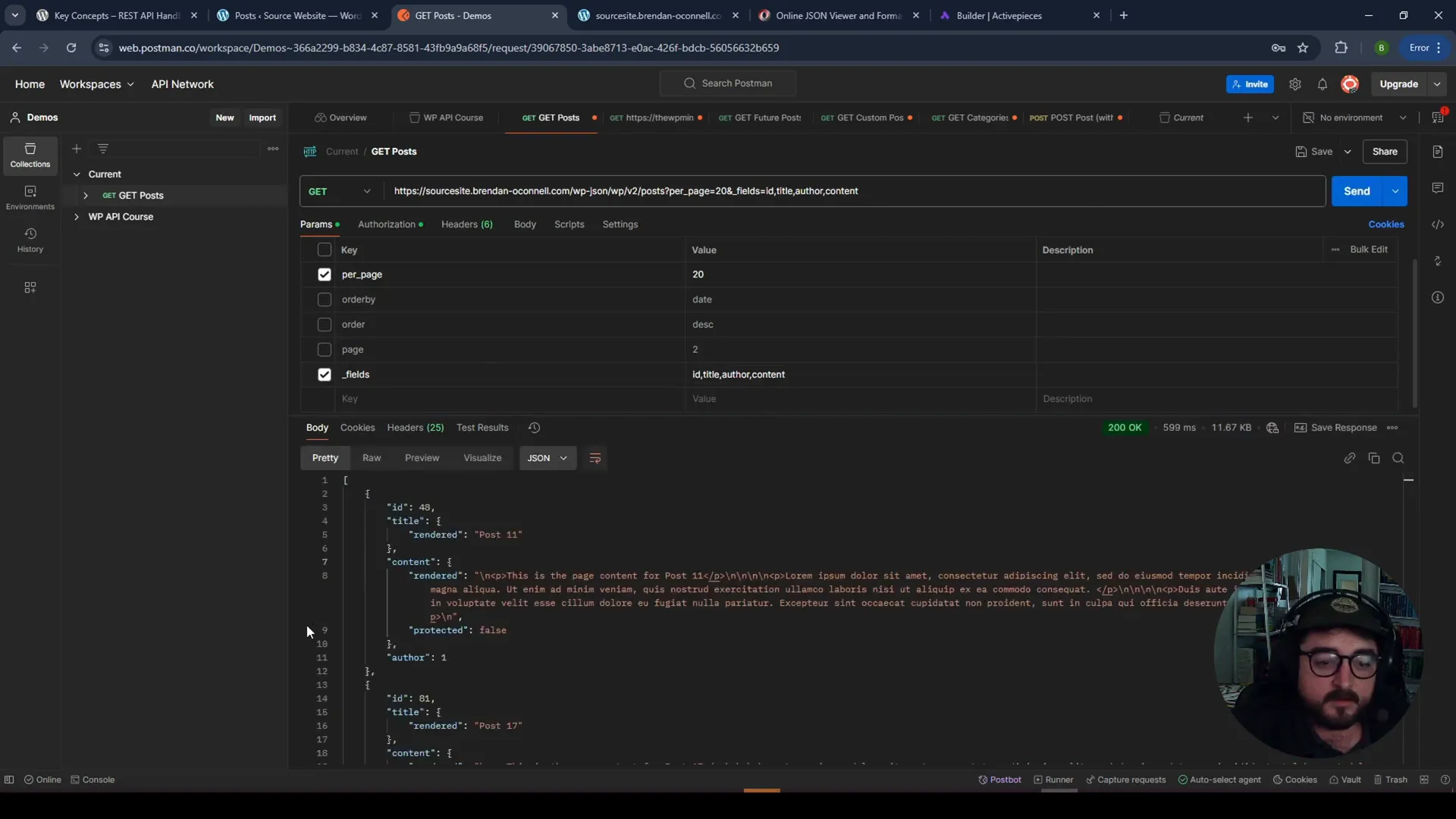The image size is (1456, 819).
Task: Click the Send request button
Action: click(x=1357, y=190)
